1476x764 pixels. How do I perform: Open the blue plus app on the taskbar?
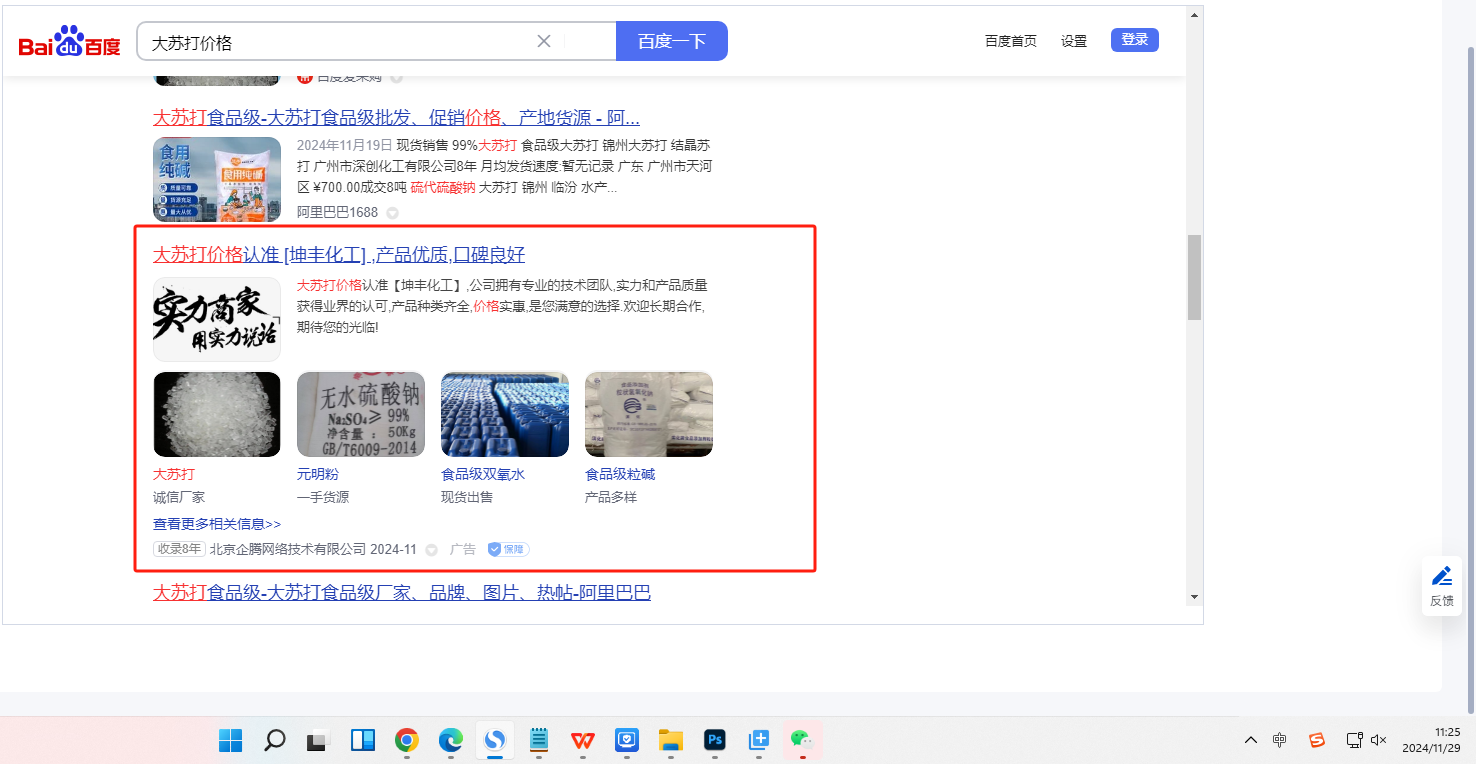point(759,740)
